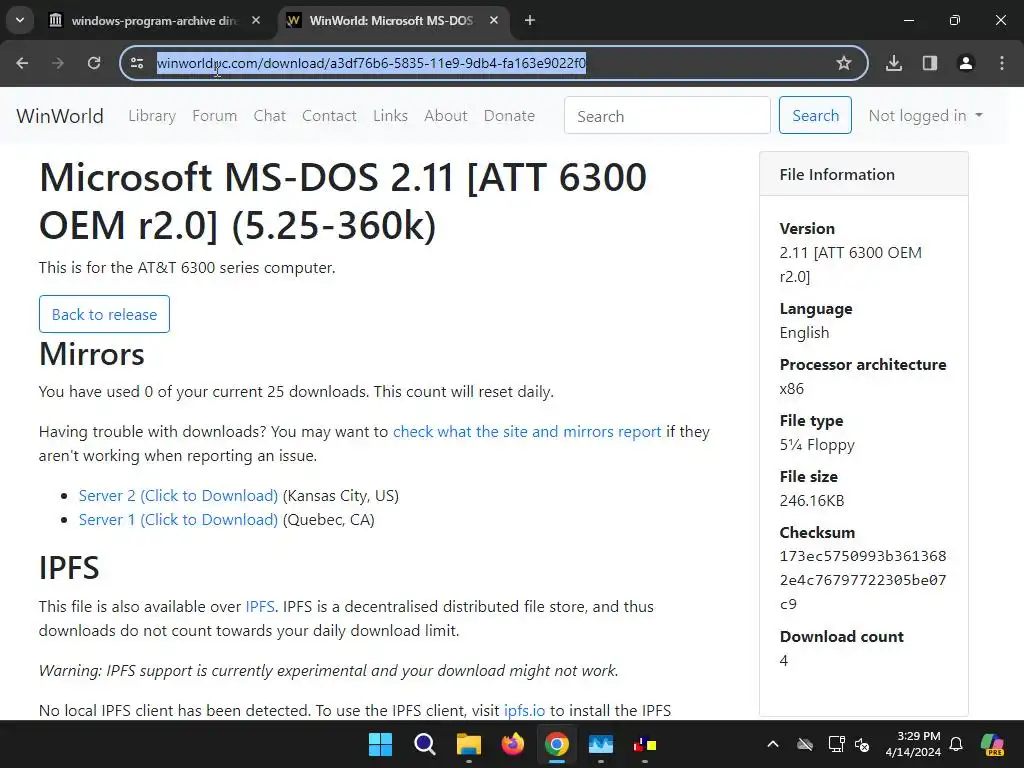Open File Explorer from taskbar

[468, 744]
